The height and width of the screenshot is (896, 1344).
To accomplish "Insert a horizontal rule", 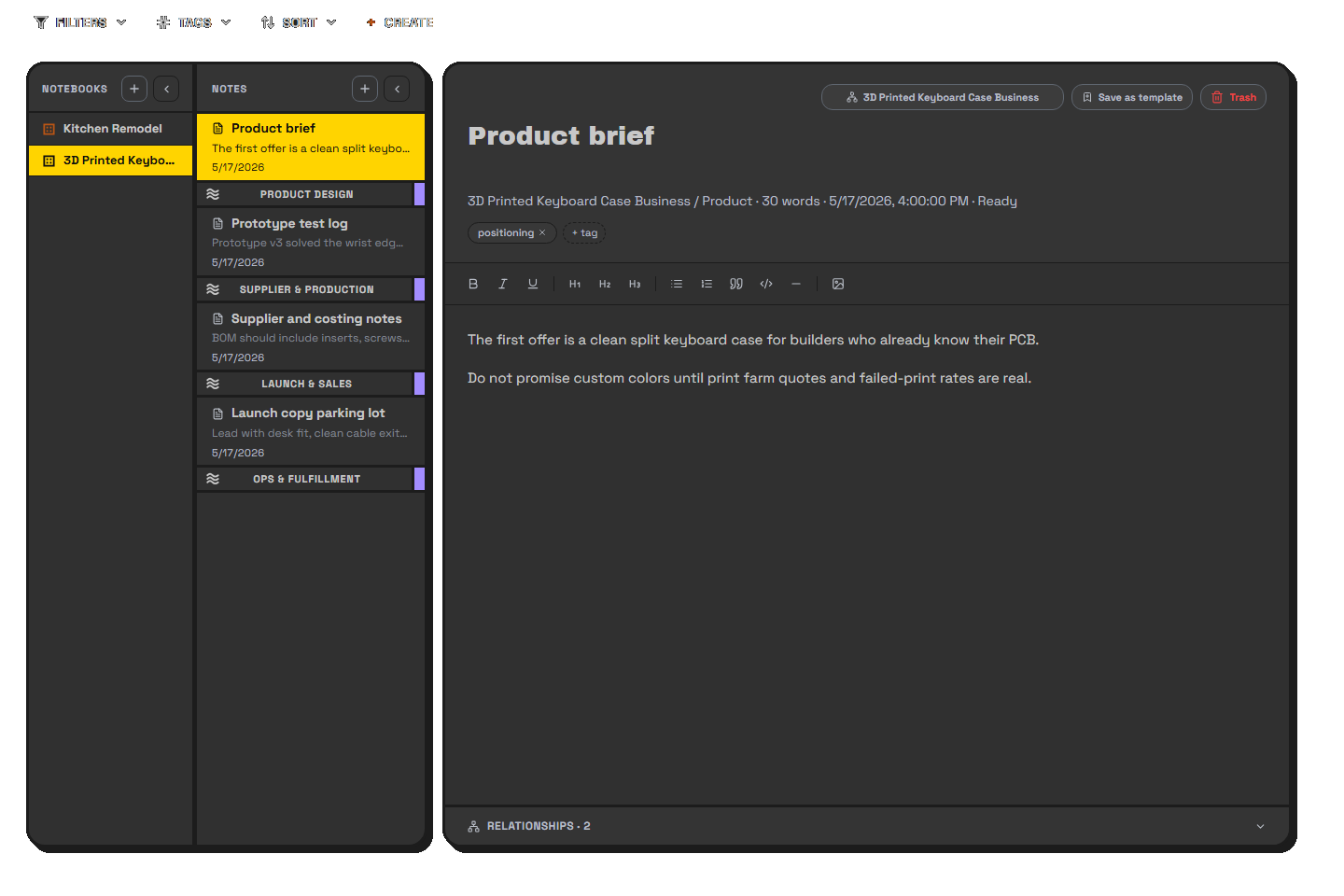I will tap(796, 284).
